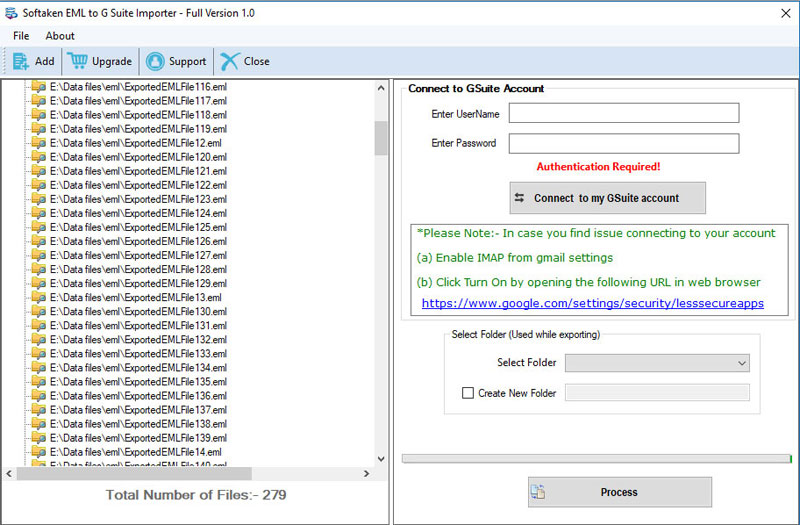Click folder icon beside ExportedEMLFile127.eml
The image size is (800, 525).
[x=38, y=255]
